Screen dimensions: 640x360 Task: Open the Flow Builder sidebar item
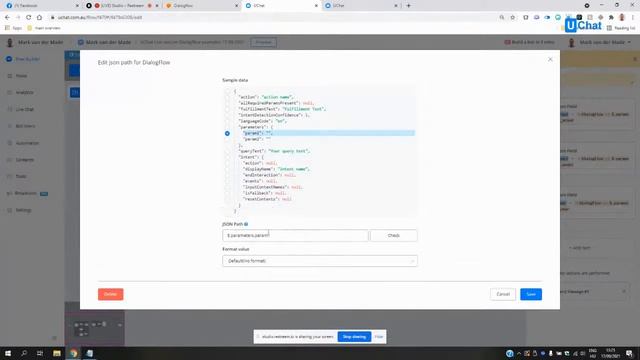click(23, 59)
